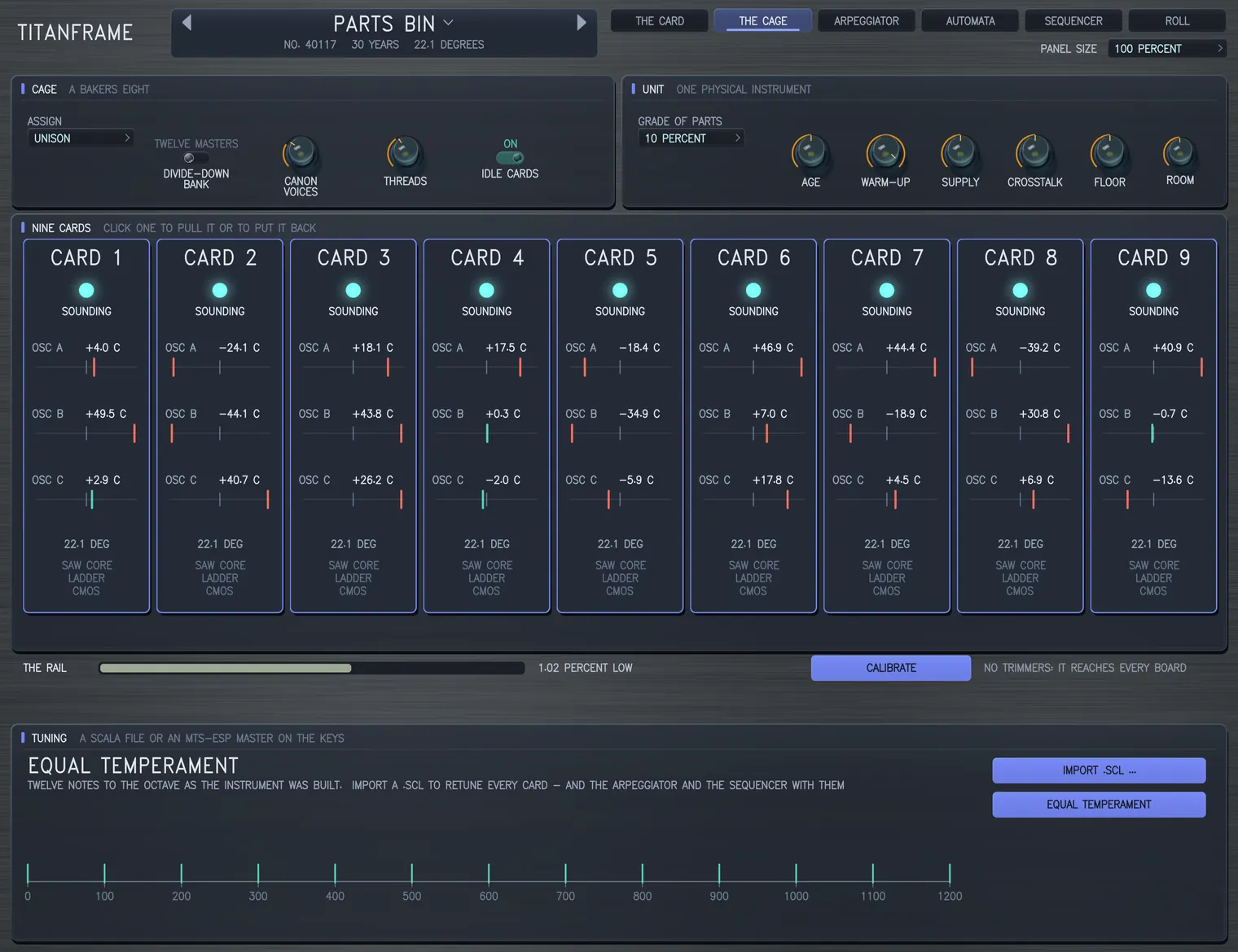The height and width of the screenshot is (952, 1238).
Task: Click Card 2 OSC C detune slider
Action: click(220, 500)
